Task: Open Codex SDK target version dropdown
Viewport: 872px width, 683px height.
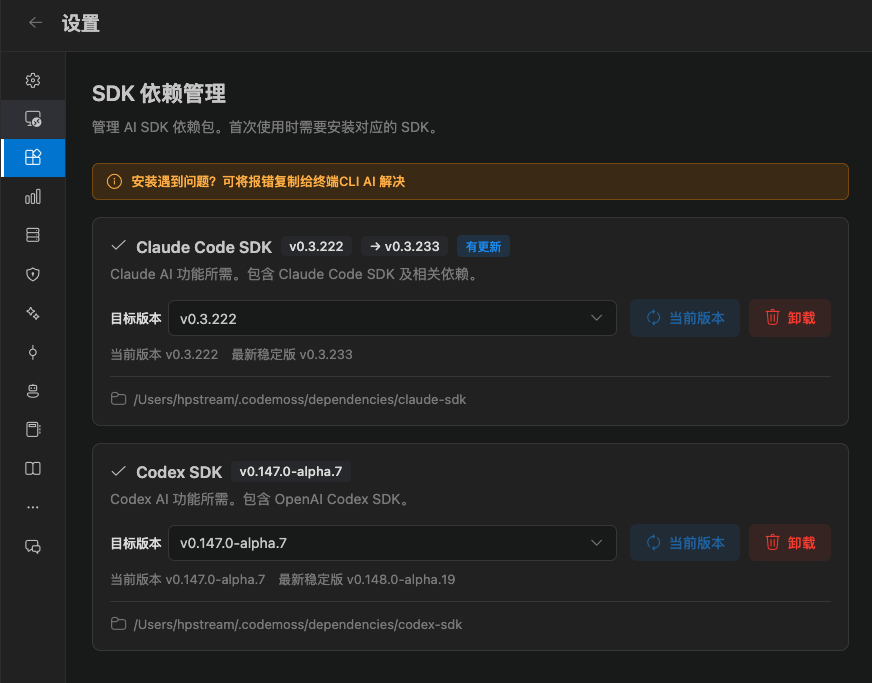Action: 392,543
